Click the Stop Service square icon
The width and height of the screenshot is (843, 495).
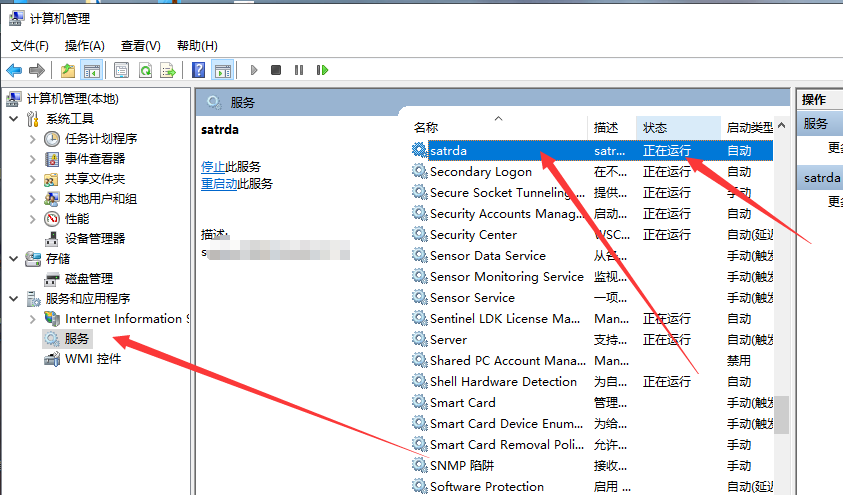pyautogui.click(x=276, y=70)
